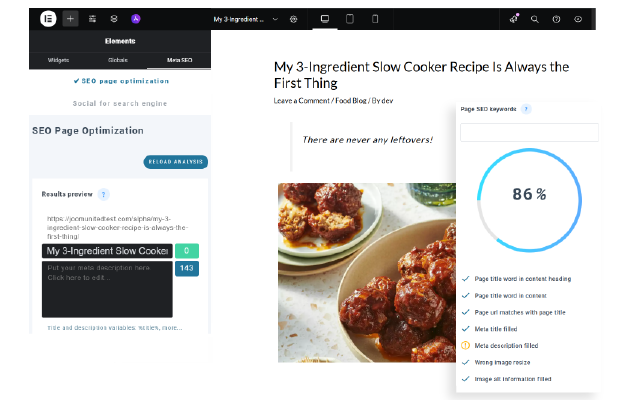Screen dimensions: 630x400
Task: Switch to desktop view mode
Action: (x=324, y=18)
